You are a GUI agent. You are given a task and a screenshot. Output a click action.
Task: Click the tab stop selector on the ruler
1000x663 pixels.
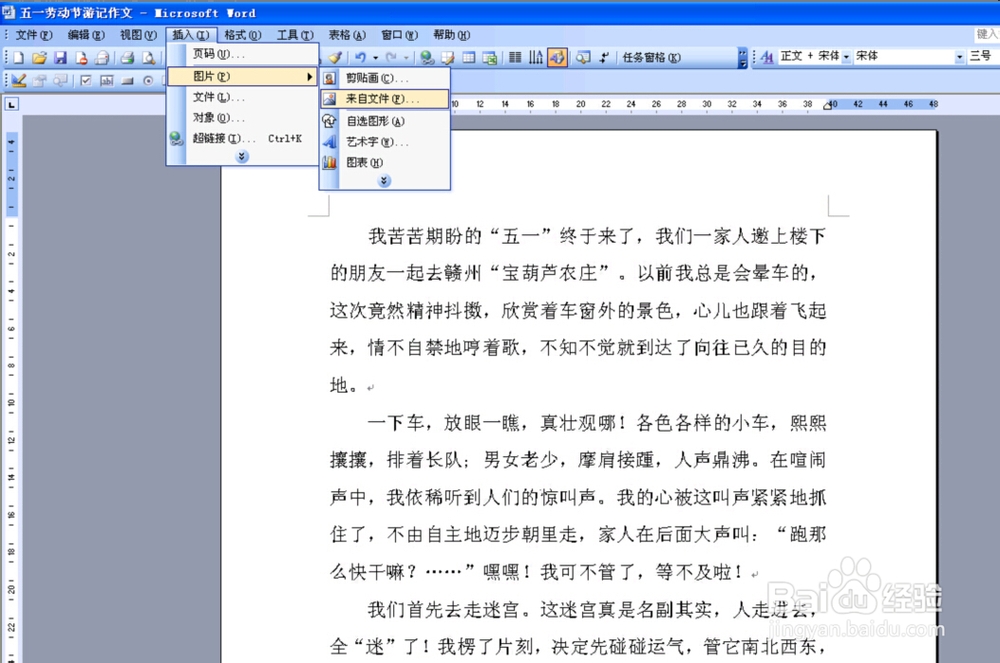click(13, 103)
